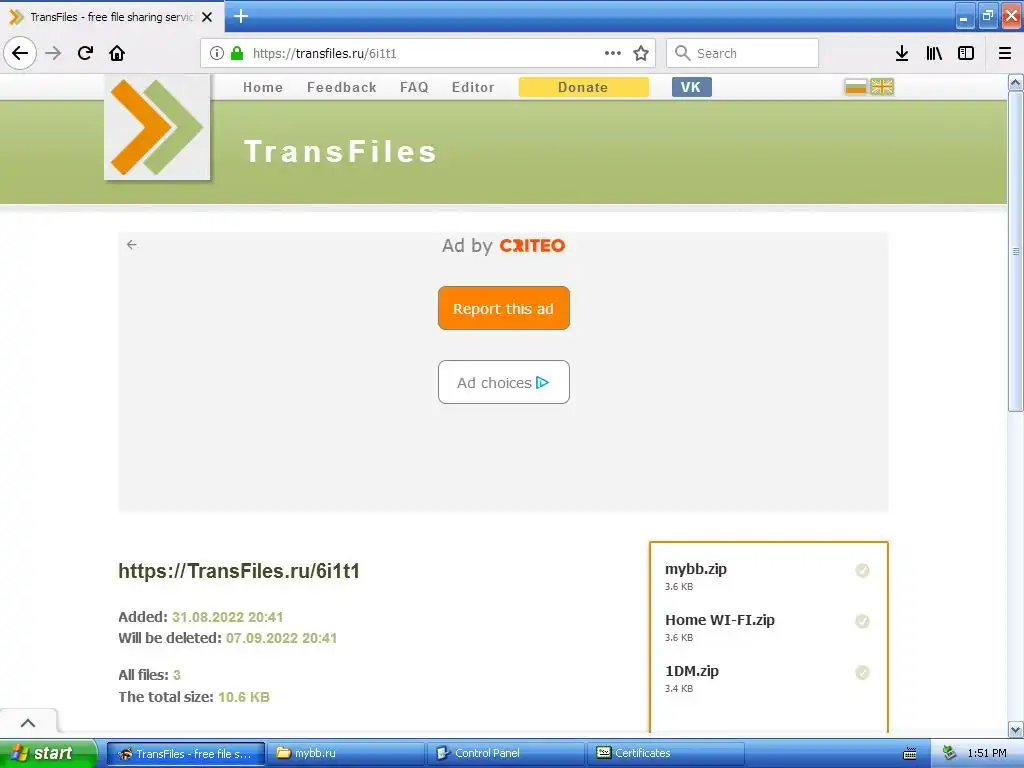This screenshot has width=1024, height=768.
Task: Switch to Control Panel taskbar window
Action: 506,753
